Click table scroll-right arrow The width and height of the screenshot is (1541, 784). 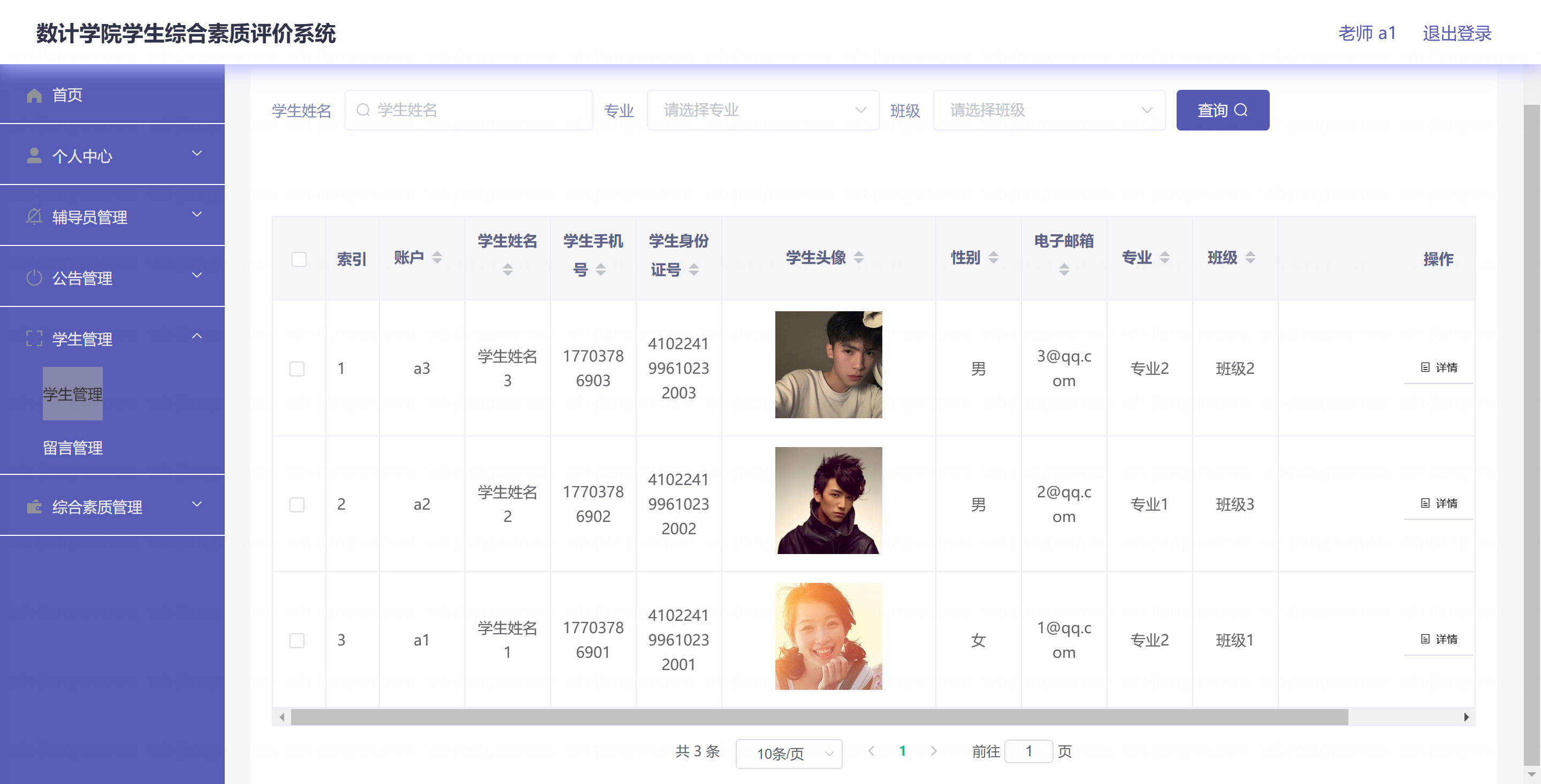point(1466,717)
